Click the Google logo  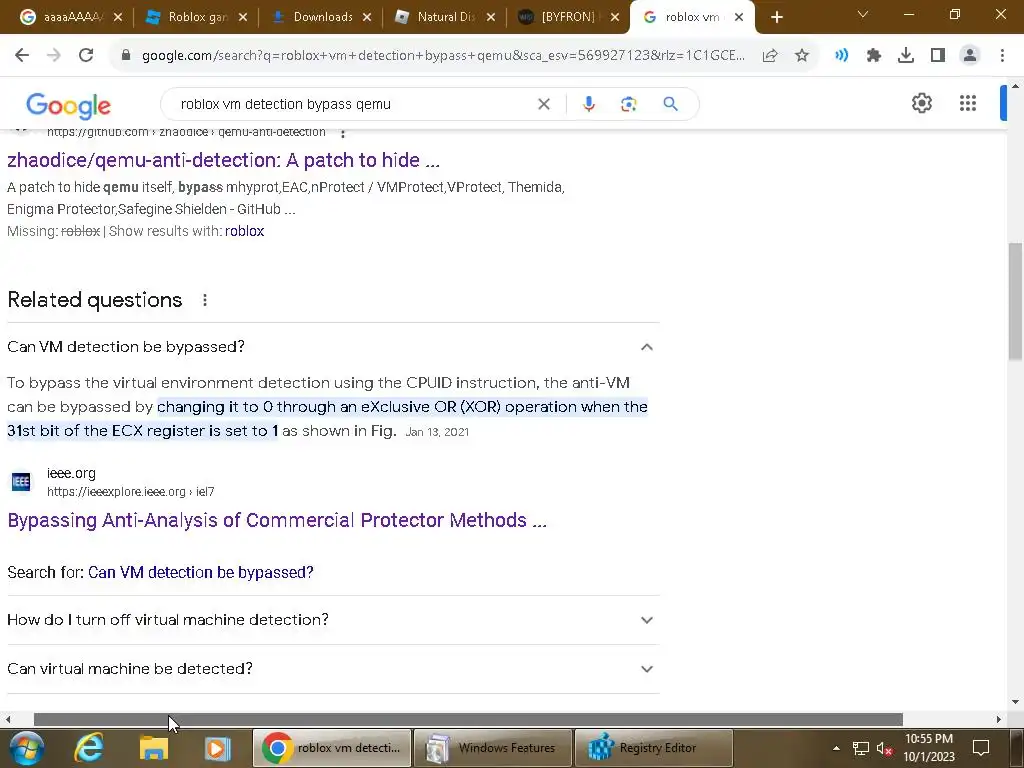[69, 105]
